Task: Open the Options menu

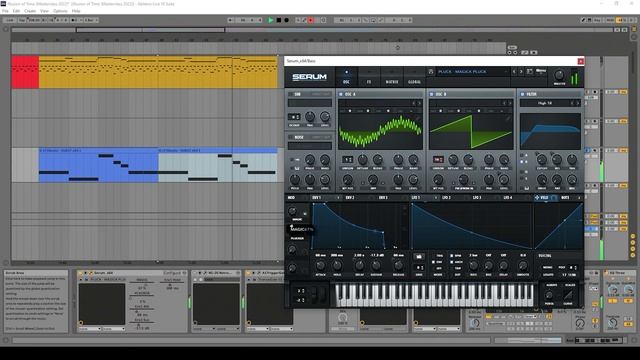Action: pyautogui.click(x=60, y=11)
